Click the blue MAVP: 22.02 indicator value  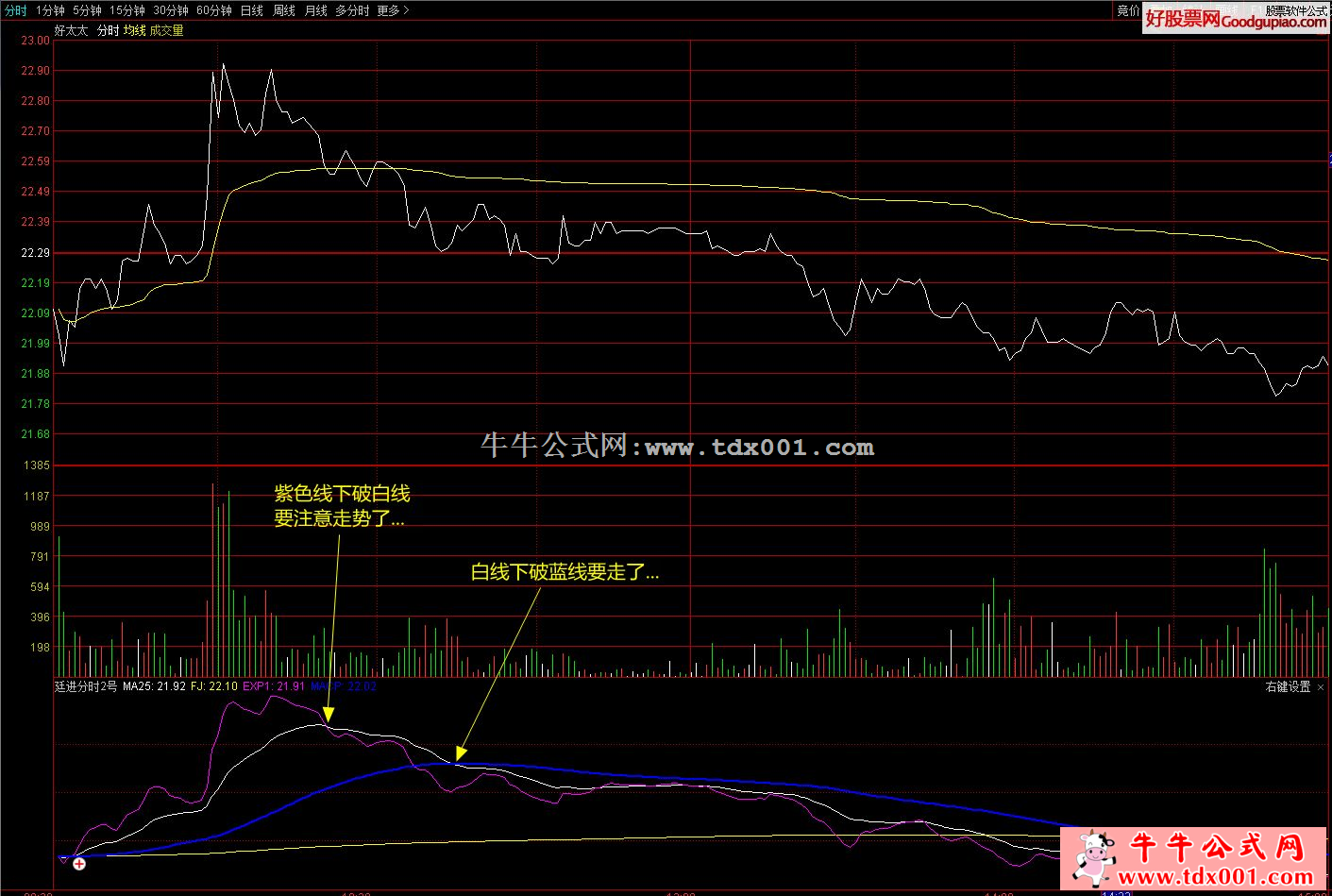[344, 686]
